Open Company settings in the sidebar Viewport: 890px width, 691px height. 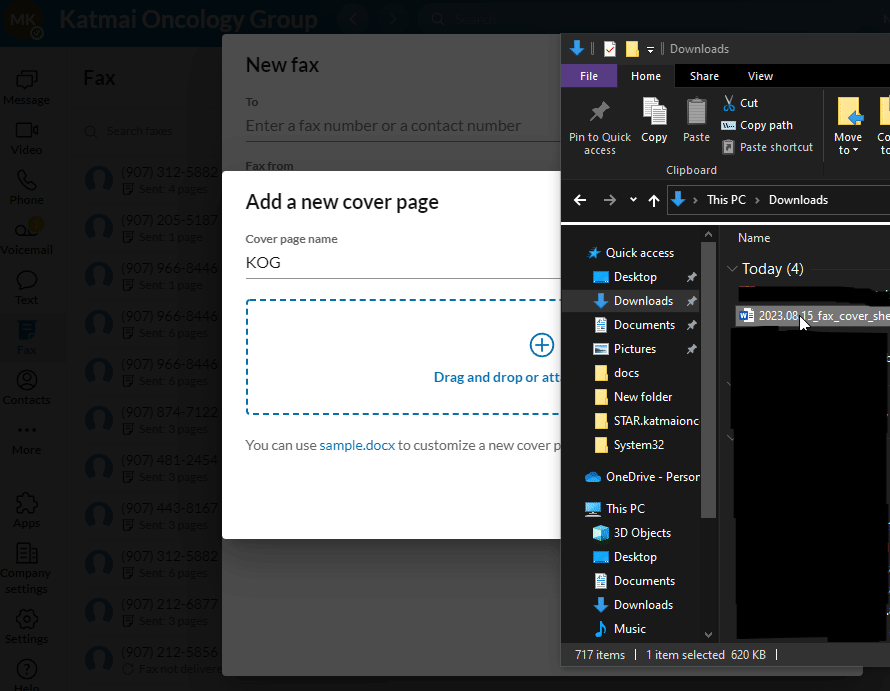click(x=26, y=569)
